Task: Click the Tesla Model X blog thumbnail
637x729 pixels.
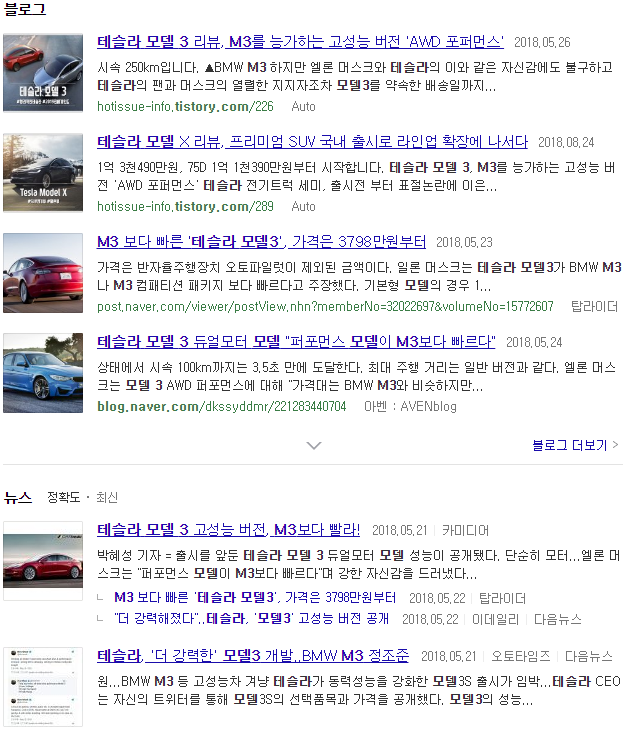Action: click(43, 173)
